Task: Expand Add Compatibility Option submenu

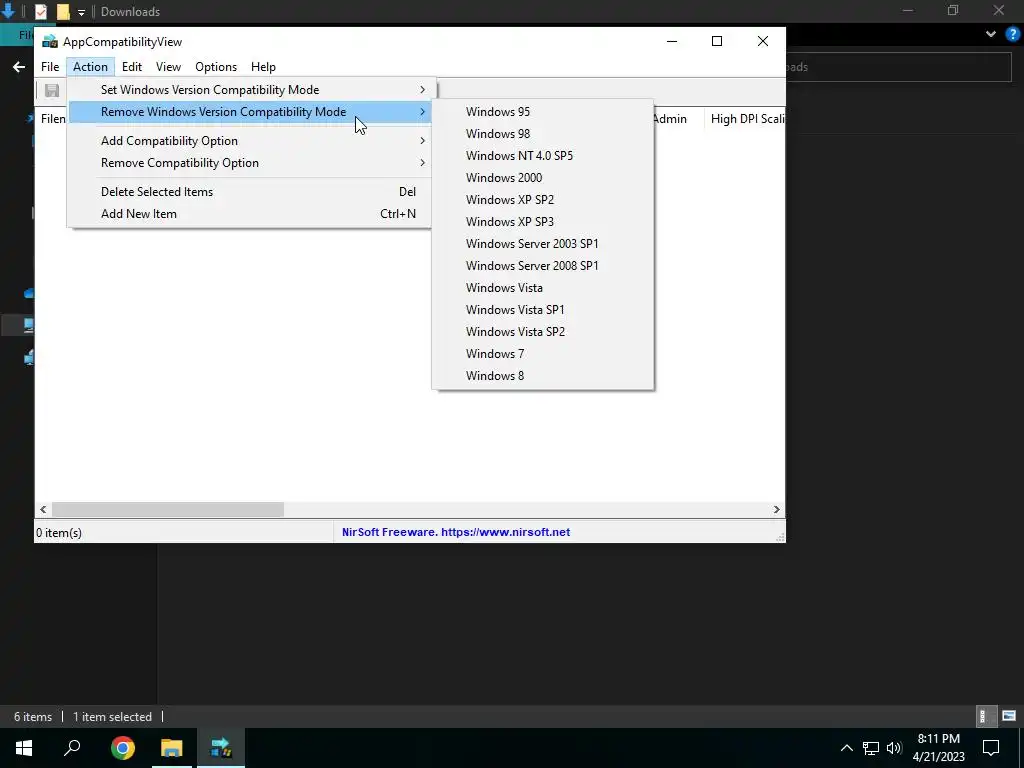Action: pyautogui.click(x=249, y=140)
